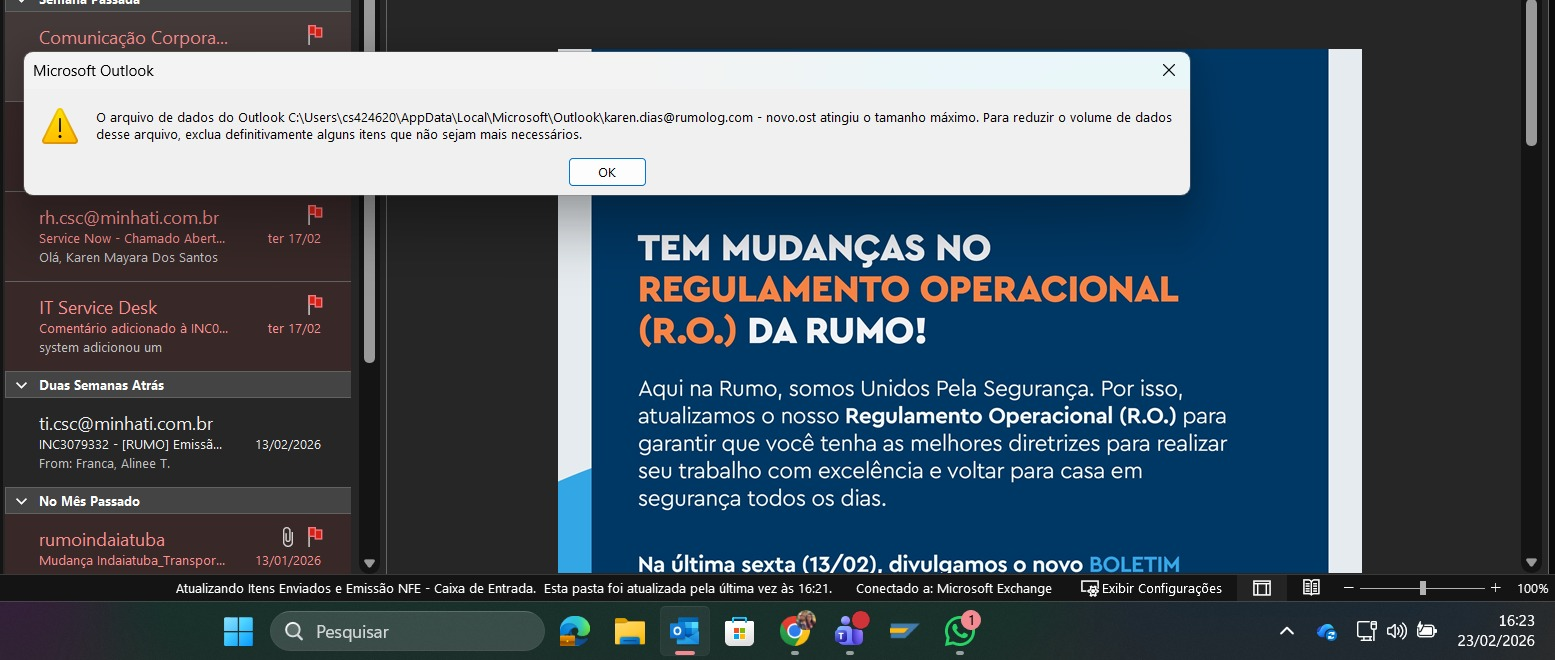The image size is (1555, 660).
Task: Collapse the Semana Passada group
Action: coord(20,3)
